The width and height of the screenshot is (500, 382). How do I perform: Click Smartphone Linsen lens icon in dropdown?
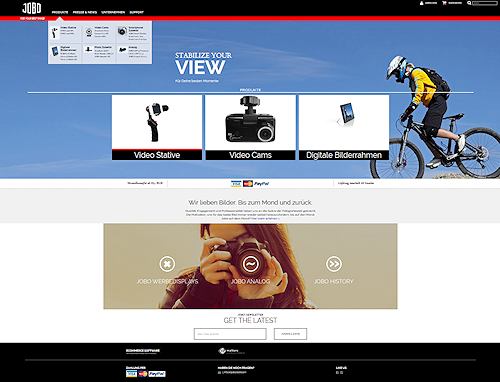122,31
